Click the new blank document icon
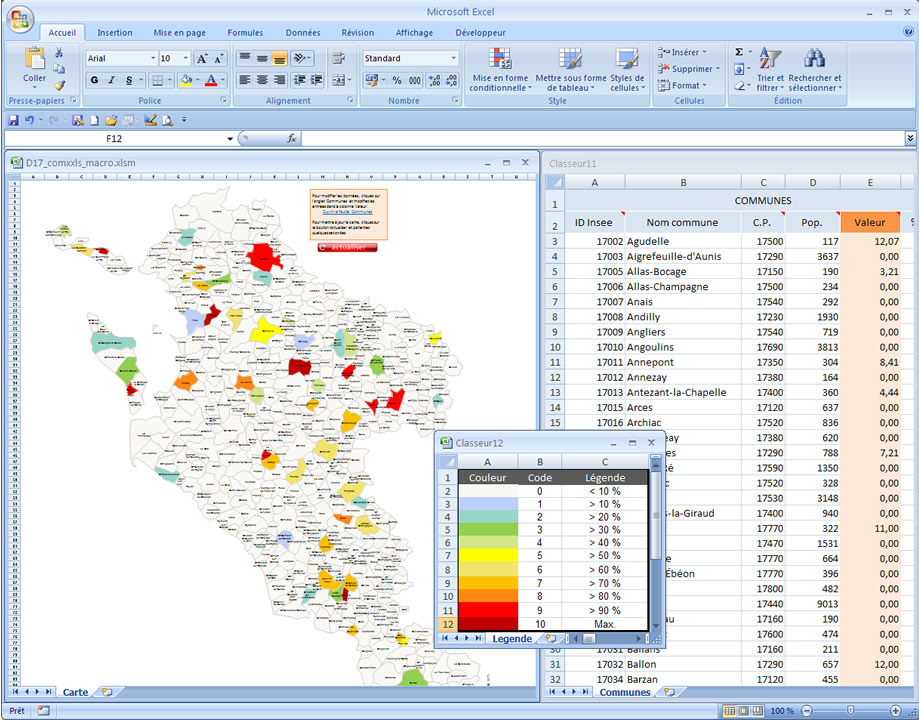This screenshot has height=720, width=919. tap(94, 120)
